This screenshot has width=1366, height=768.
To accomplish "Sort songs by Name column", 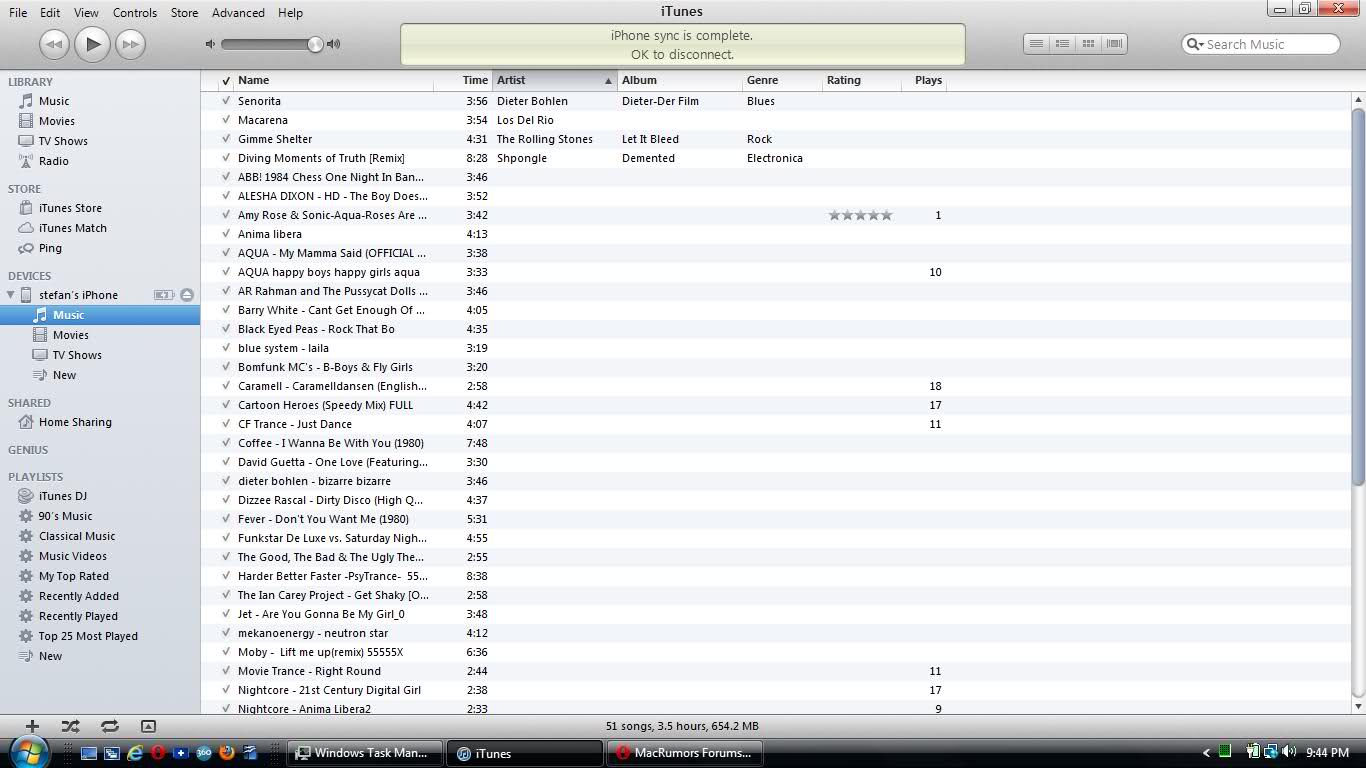I will tap(334, 80).
